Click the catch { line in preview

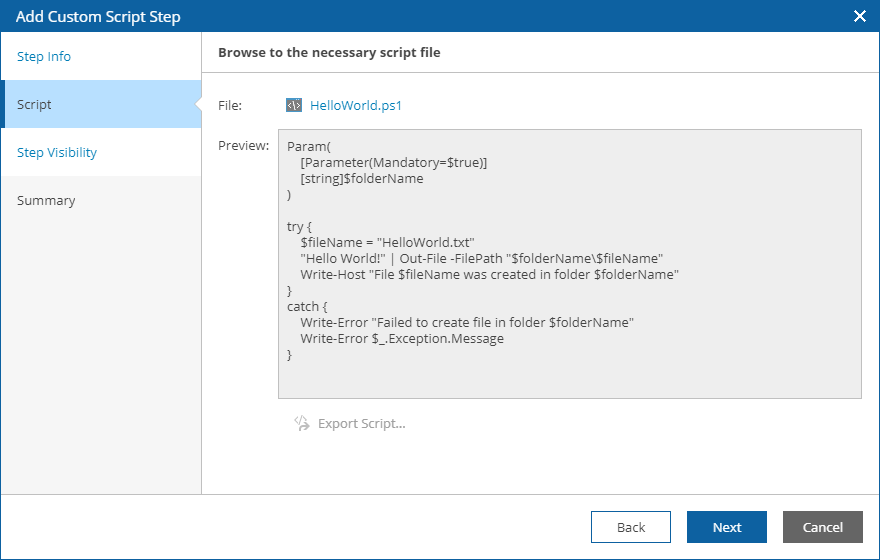[308, 307]
